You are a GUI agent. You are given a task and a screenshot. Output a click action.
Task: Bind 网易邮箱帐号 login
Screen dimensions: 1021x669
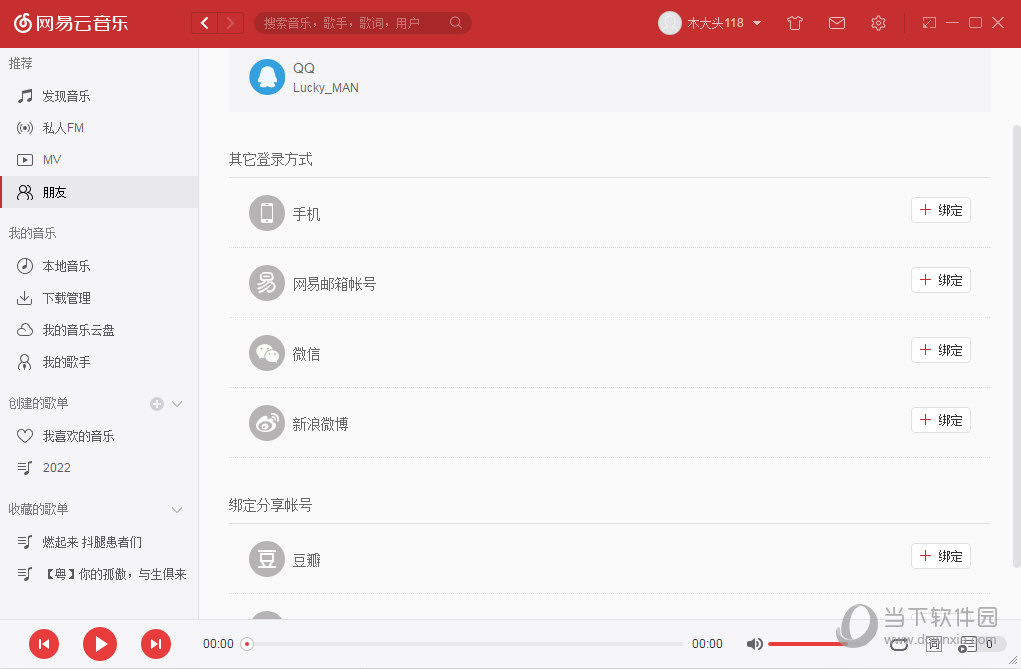click(x=940, y=280)
